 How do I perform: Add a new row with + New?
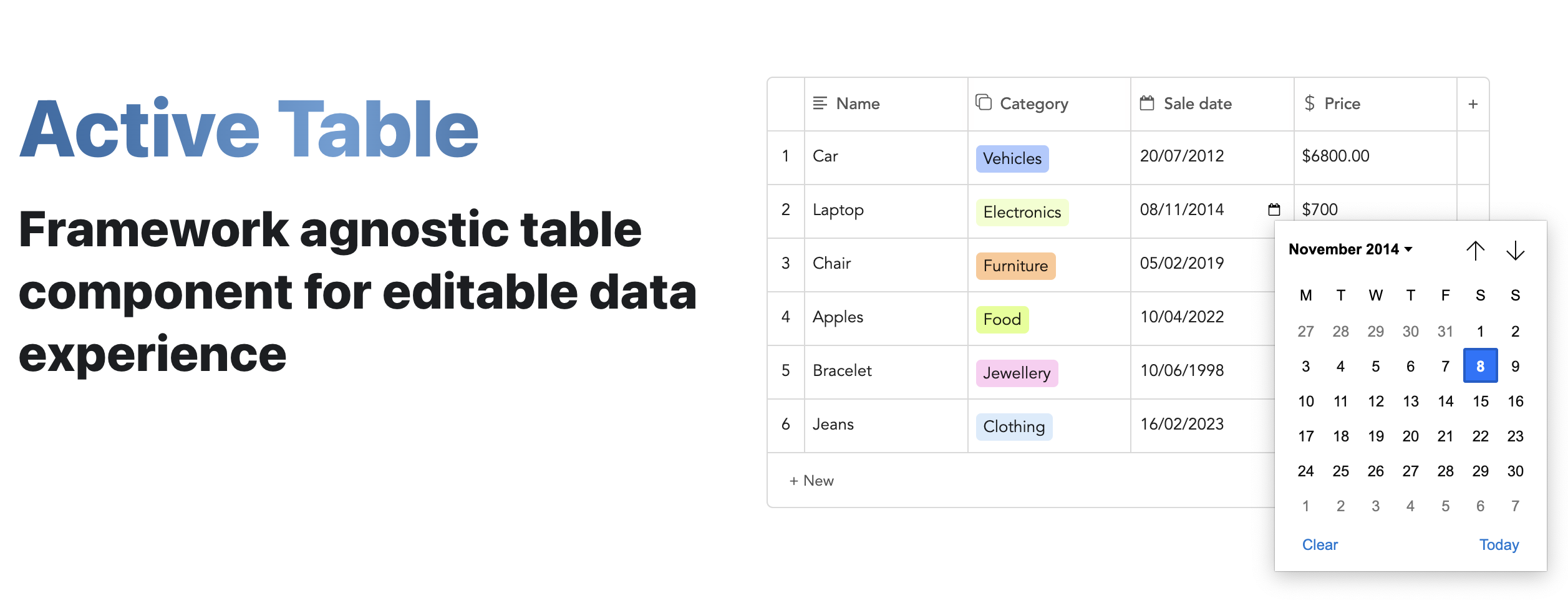(x=811, y=481)
